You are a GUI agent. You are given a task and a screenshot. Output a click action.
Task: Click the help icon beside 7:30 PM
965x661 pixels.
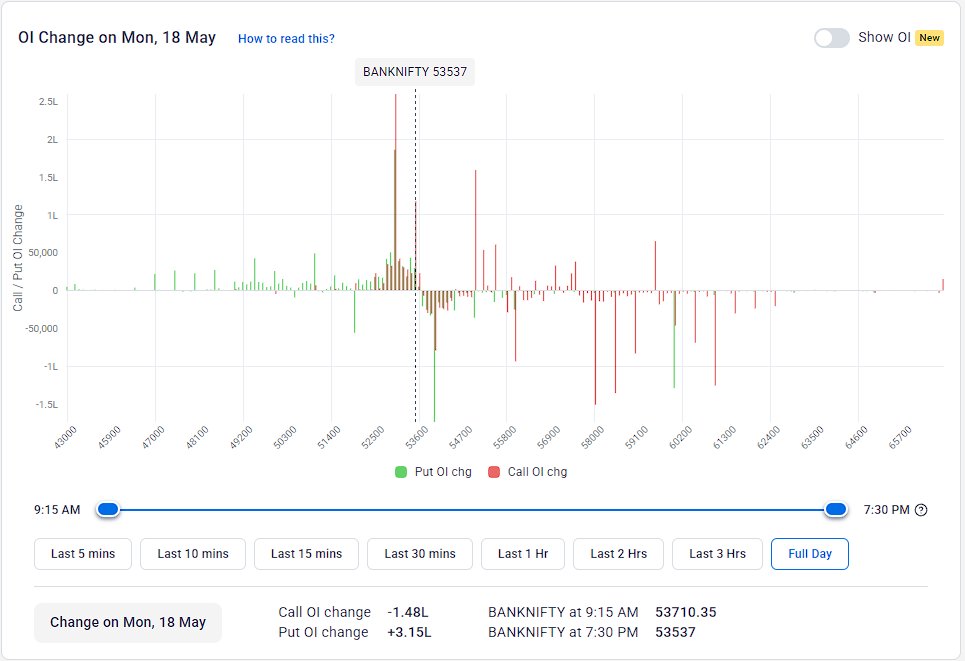click(921, 510)
